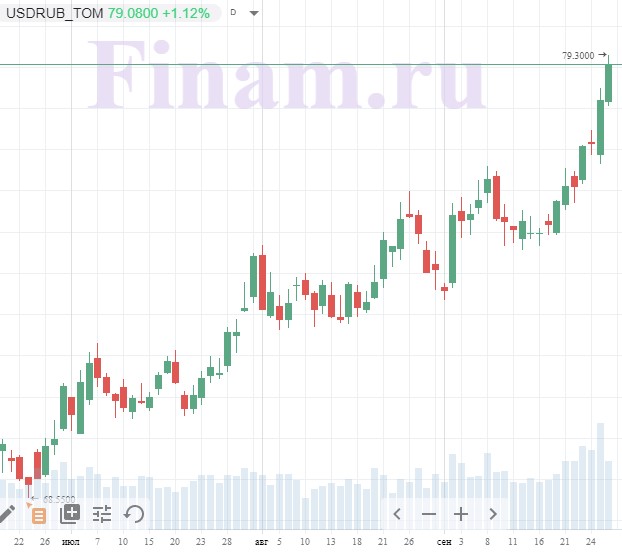Select the tallest volume bar

click(600, 476)
